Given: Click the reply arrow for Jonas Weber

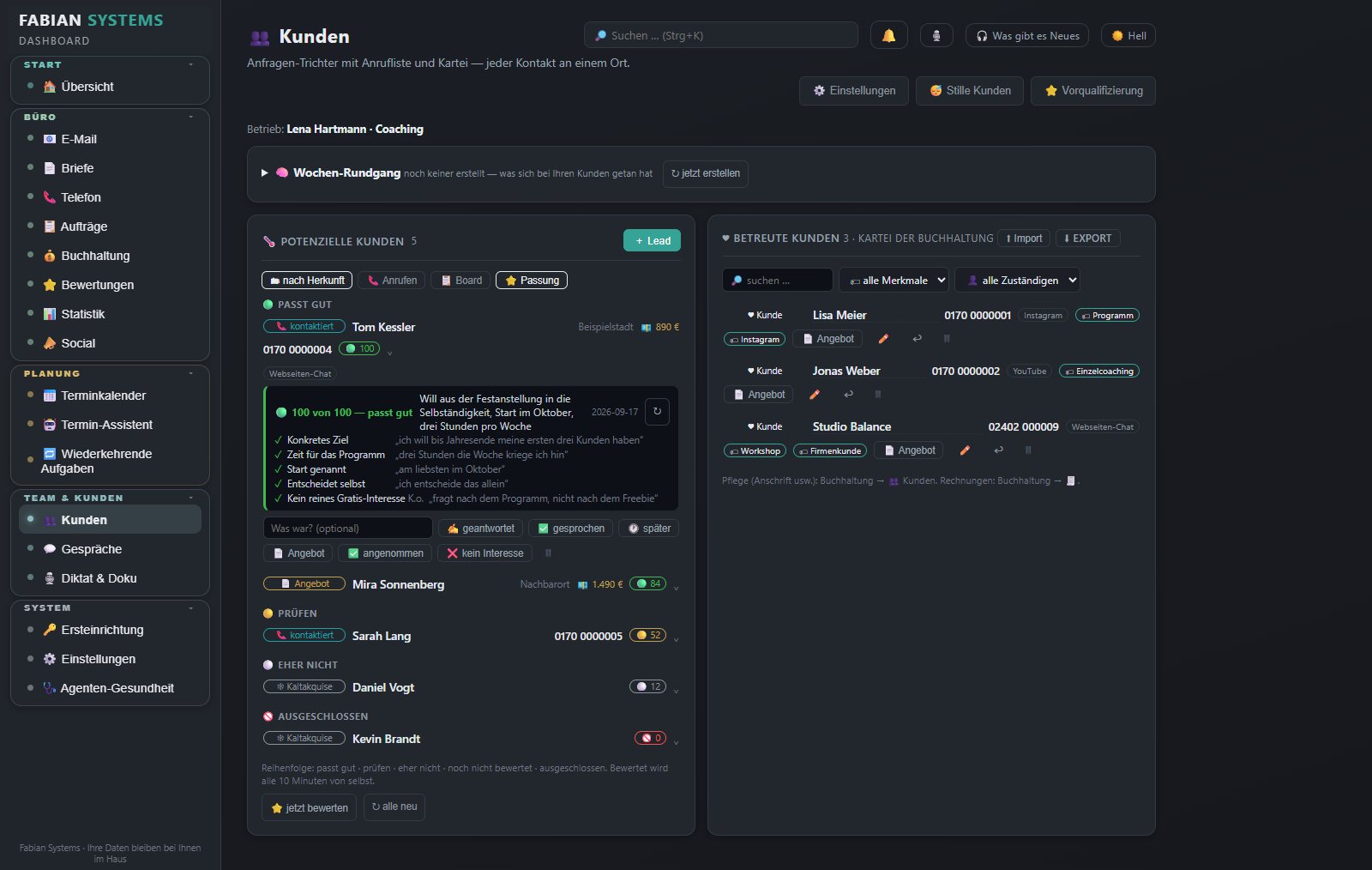Looking at the screenshot, I should (848, 395).
